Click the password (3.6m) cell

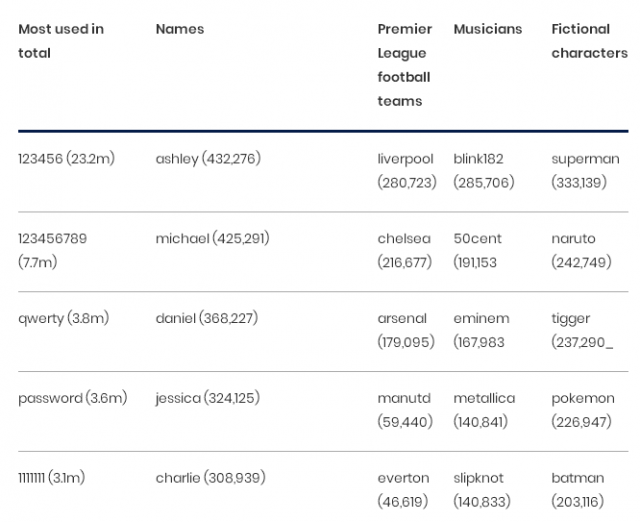pos(72,398)
